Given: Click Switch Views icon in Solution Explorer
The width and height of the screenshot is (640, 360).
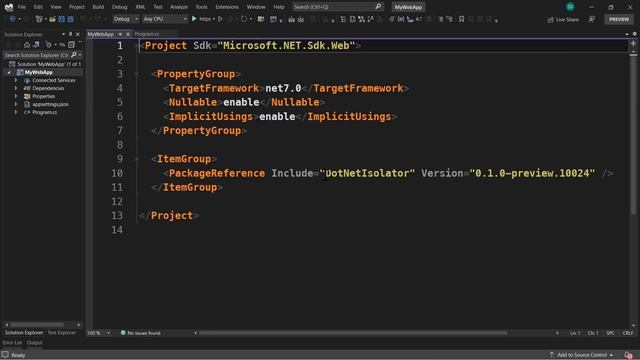Looking at the screenshot, I should pyautogui.click(x=36, y=44).
